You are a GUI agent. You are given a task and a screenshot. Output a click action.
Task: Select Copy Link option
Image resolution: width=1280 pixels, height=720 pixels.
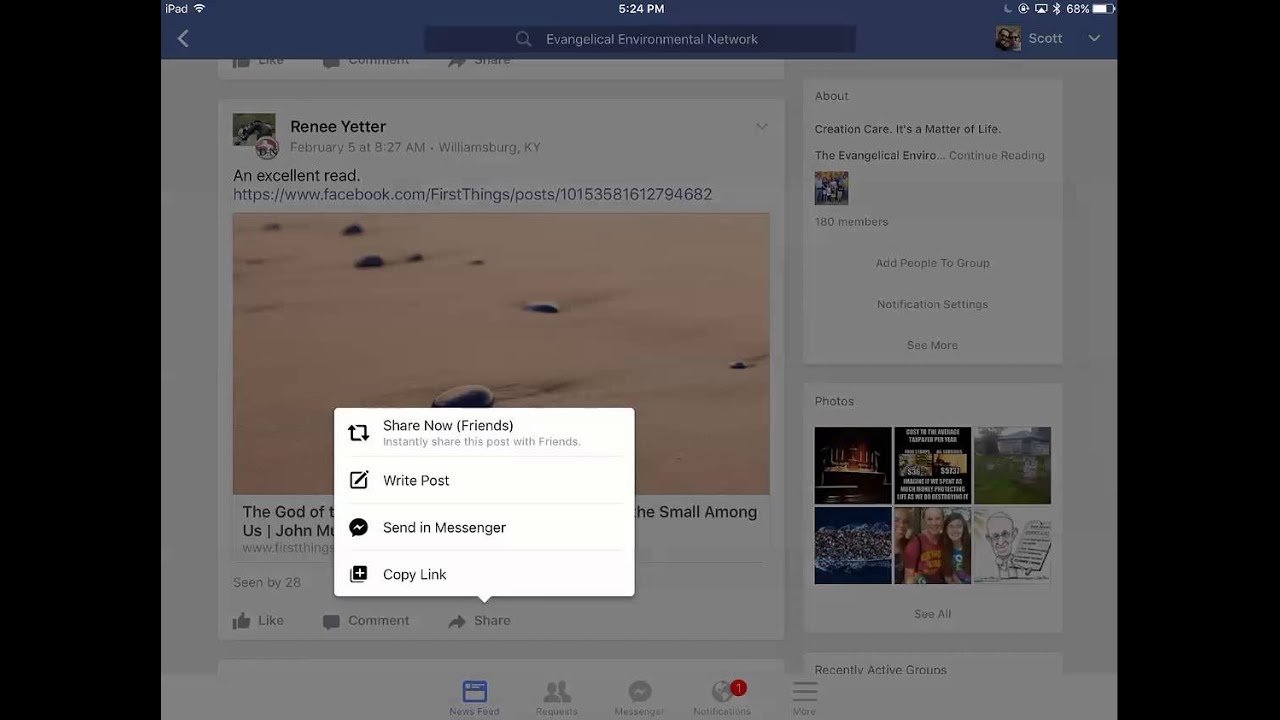pos(484,574)
